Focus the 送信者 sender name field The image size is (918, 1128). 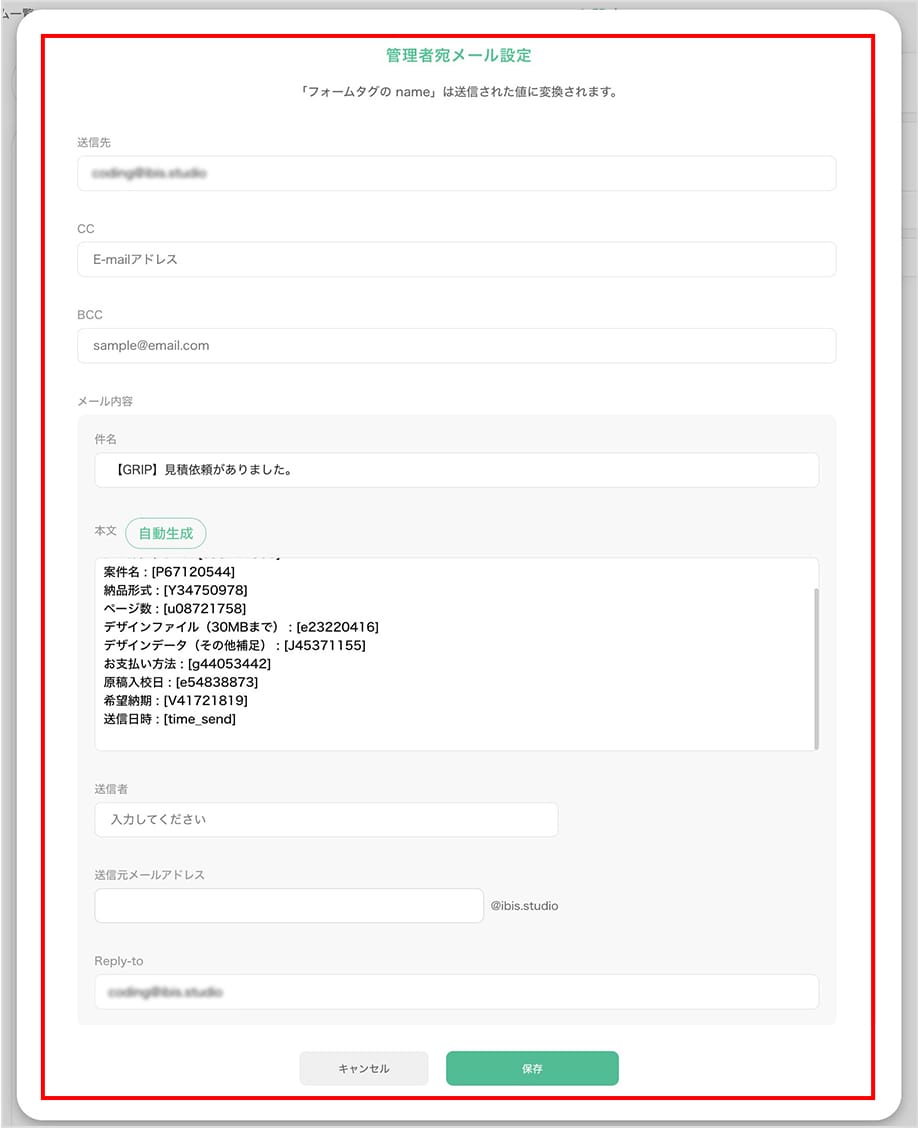(326, 819)
